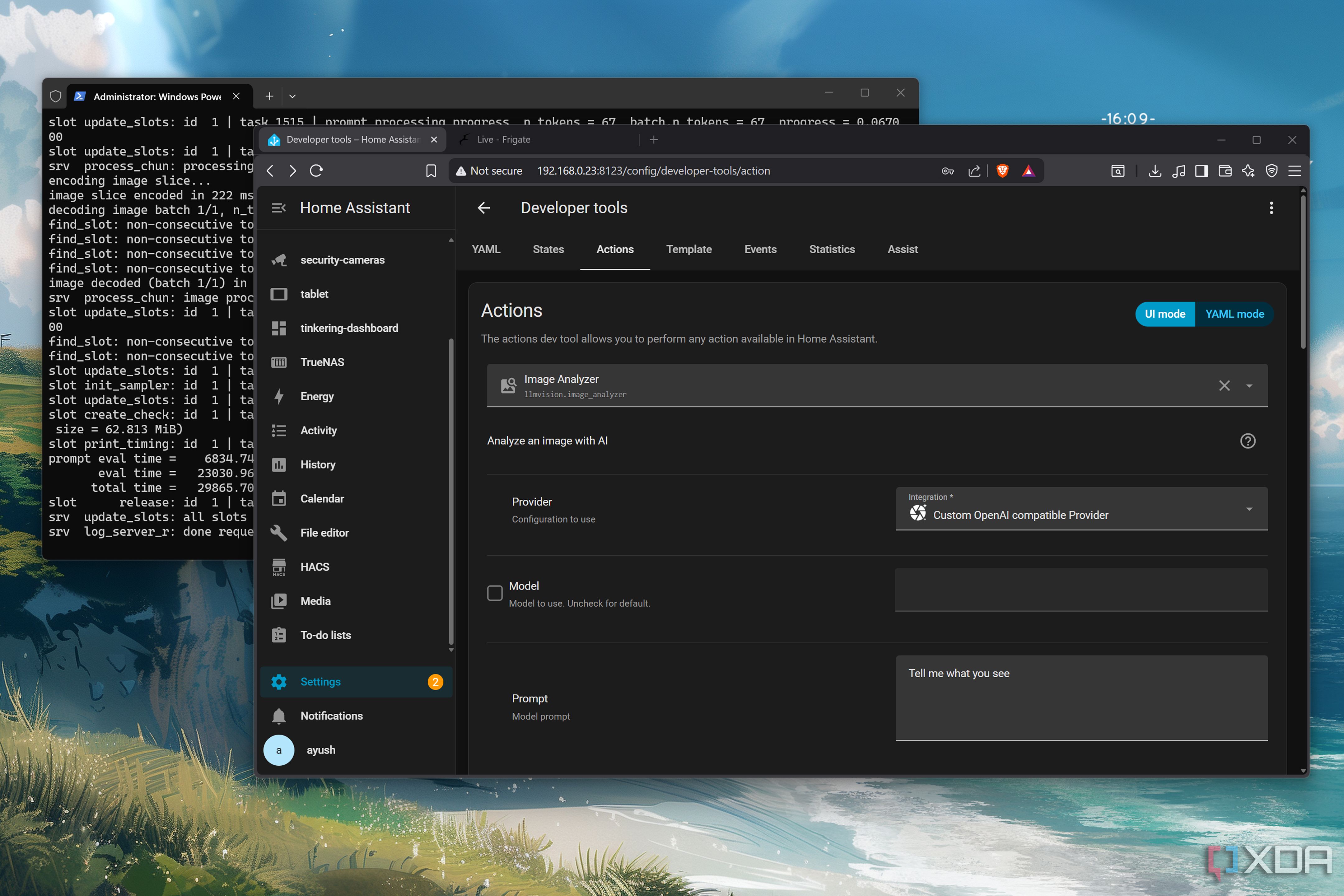
Task: Focus the Prompt text area
Action: point(1082,698)
